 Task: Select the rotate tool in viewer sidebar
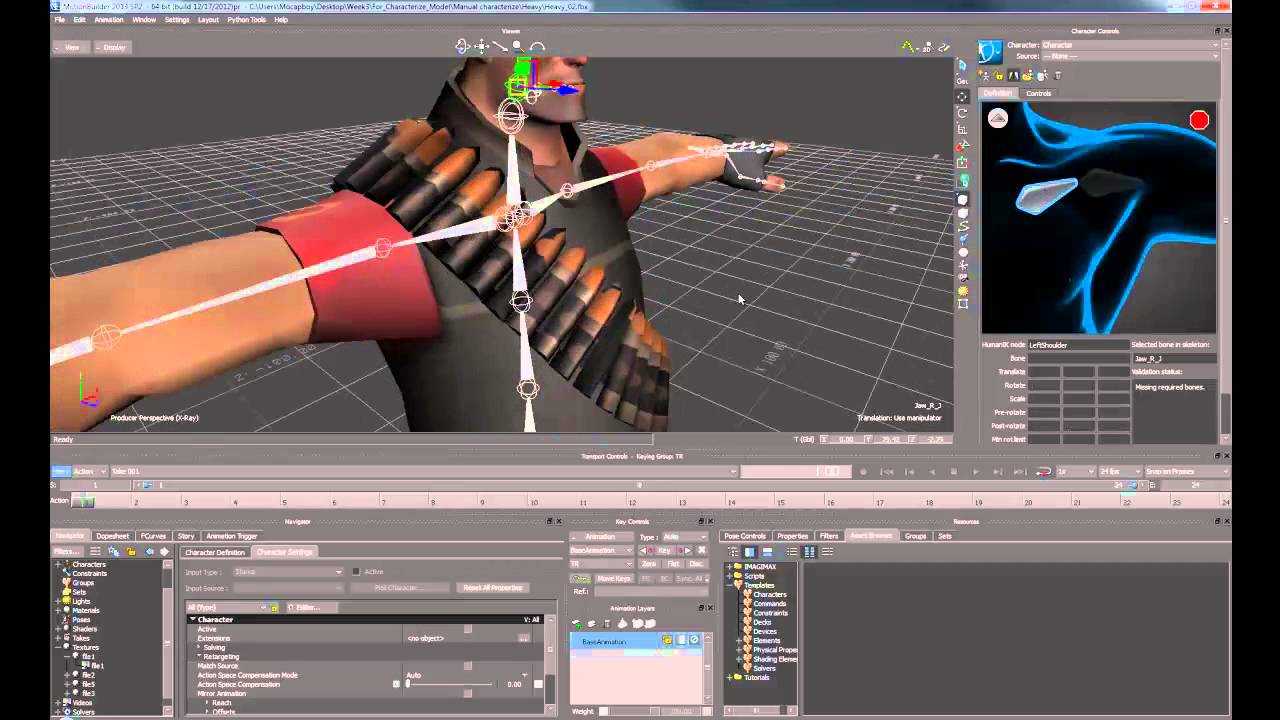click(963, 112)
